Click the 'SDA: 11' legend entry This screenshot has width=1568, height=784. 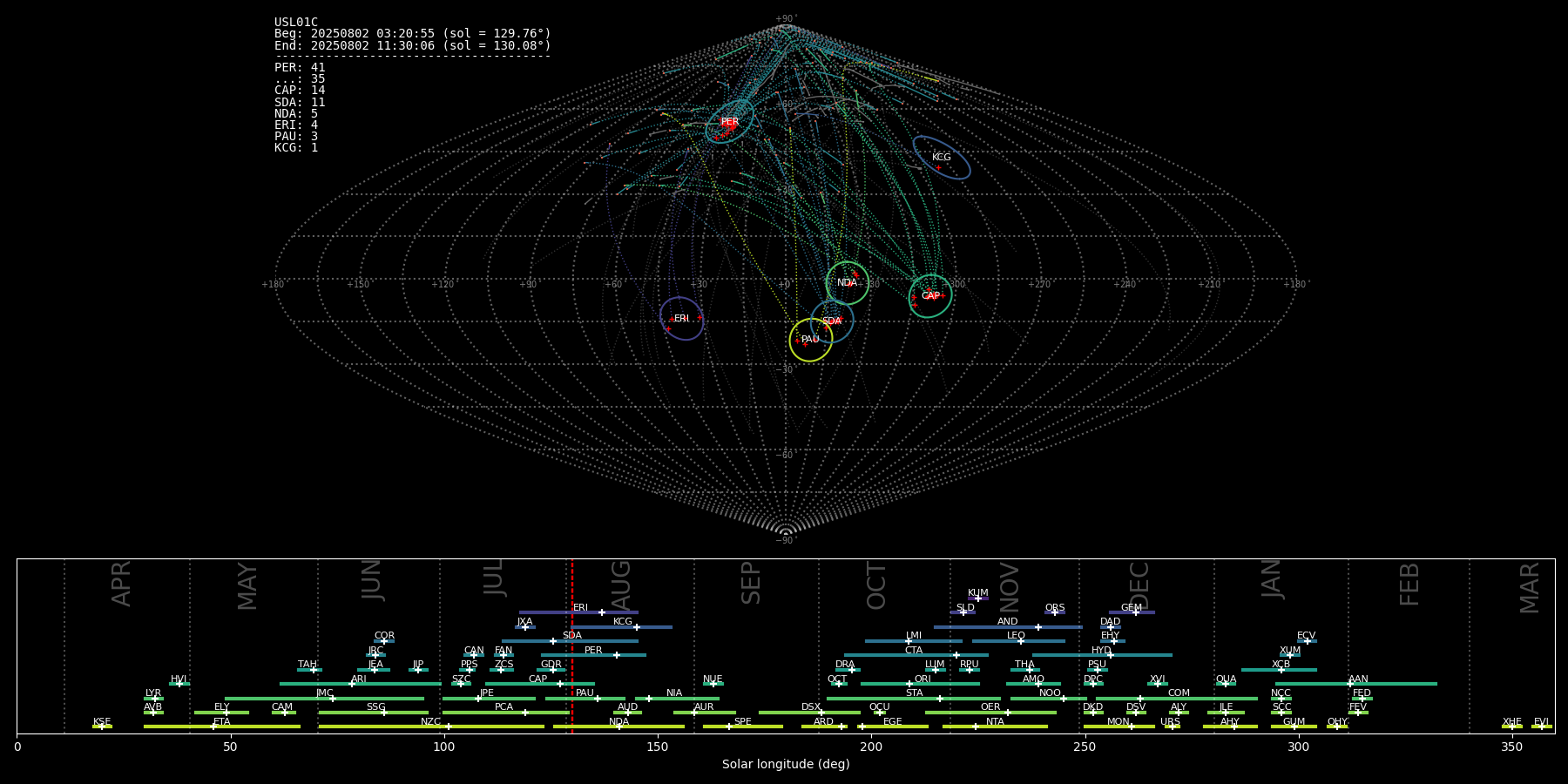[300, 102]
